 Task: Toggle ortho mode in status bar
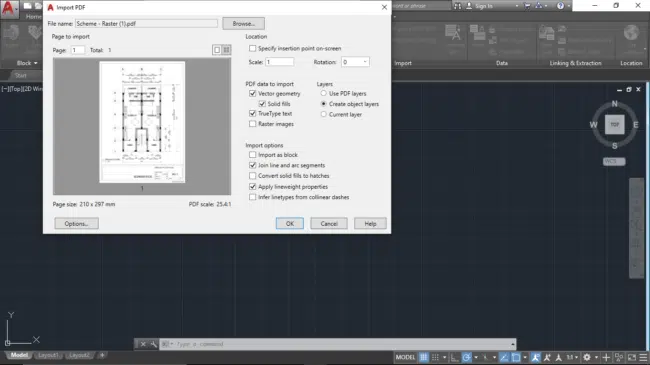click(455, 357)
